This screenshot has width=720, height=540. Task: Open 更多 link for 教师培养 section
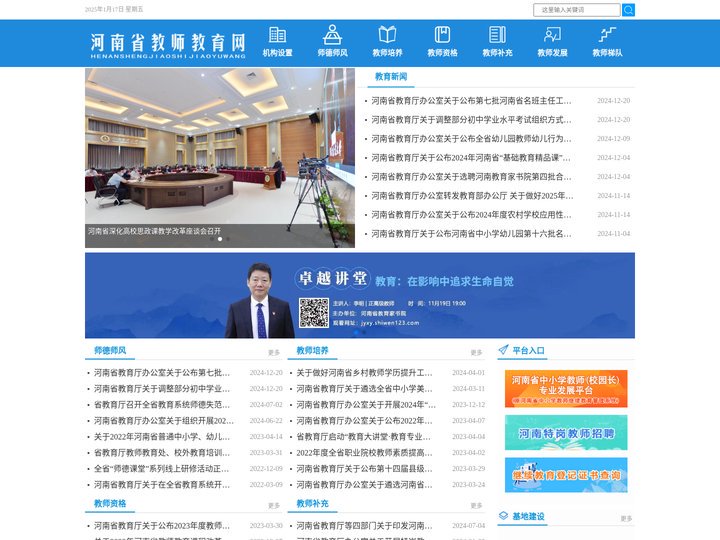(x=476, y=353)
